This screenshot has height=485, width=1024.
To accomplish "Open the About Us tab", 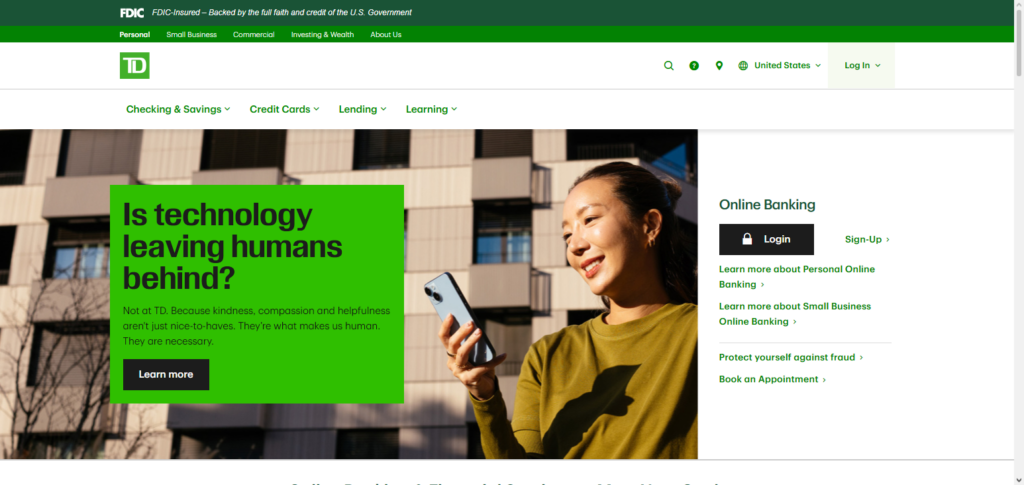I will [x=386, y=35].
